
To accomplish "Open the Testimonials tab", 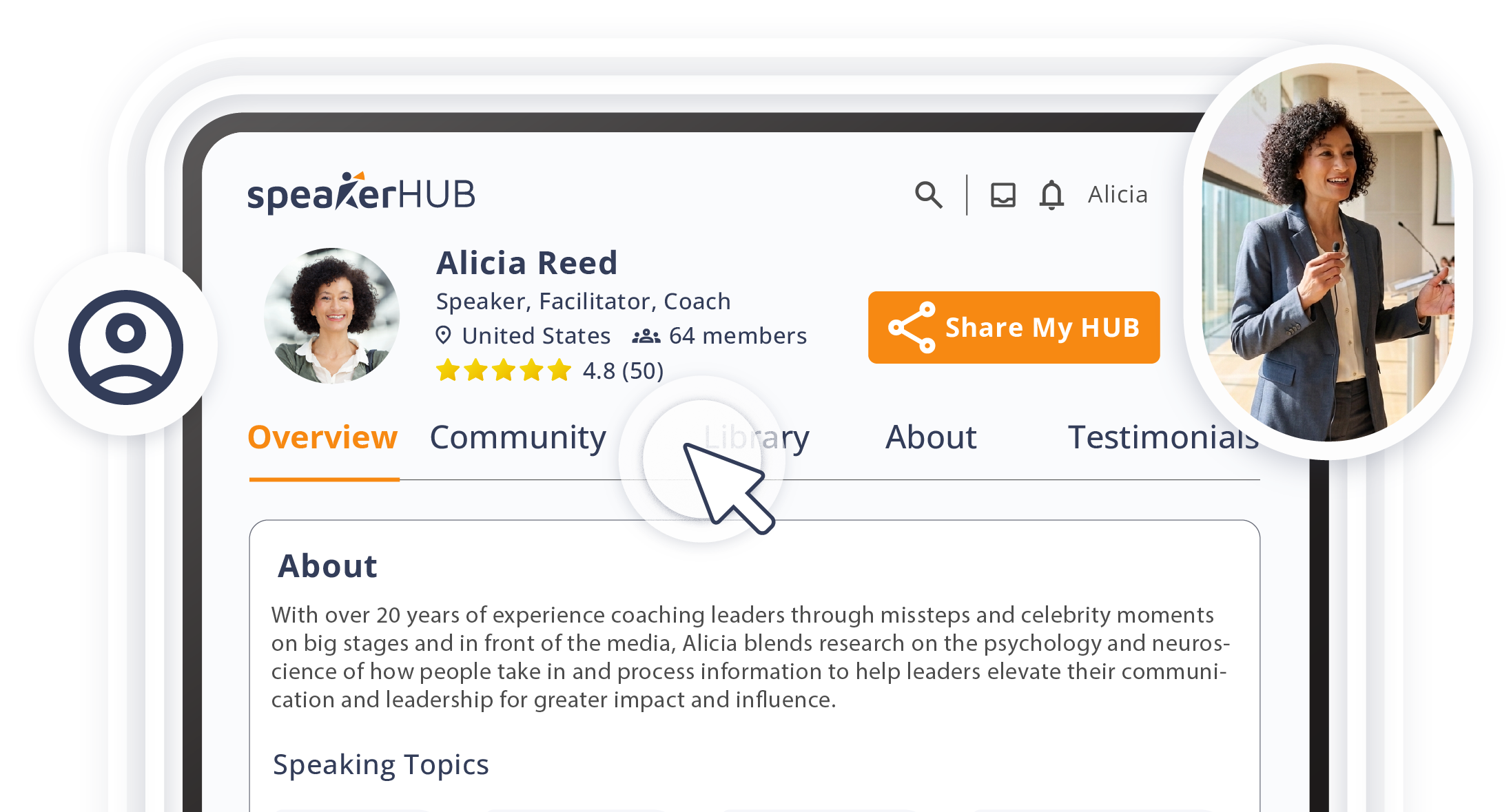I will [1162, 437].
